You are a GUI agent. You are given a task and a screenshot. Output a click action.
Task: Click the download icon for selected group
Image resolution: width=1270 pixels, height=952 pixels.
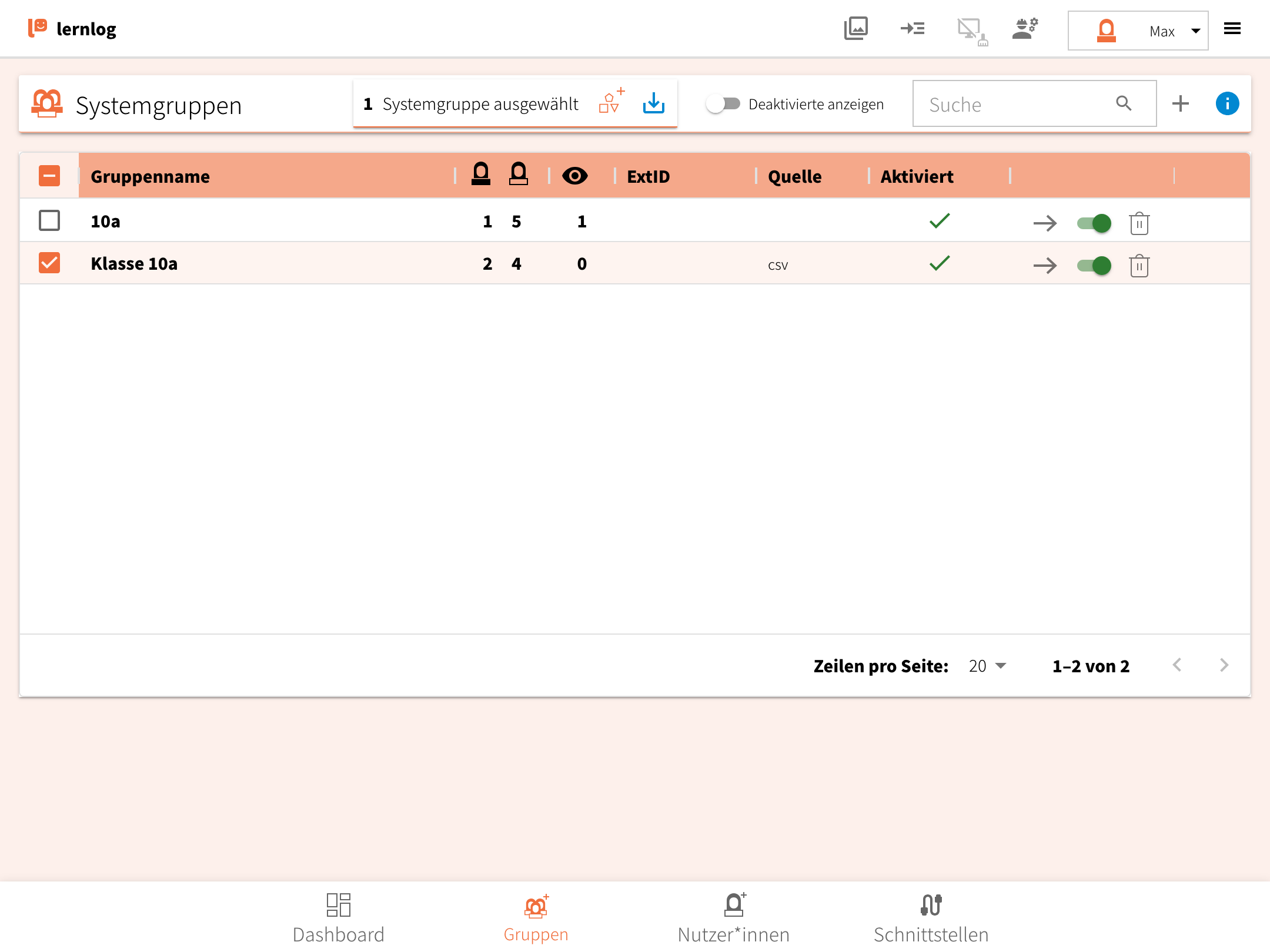(653, 103)
